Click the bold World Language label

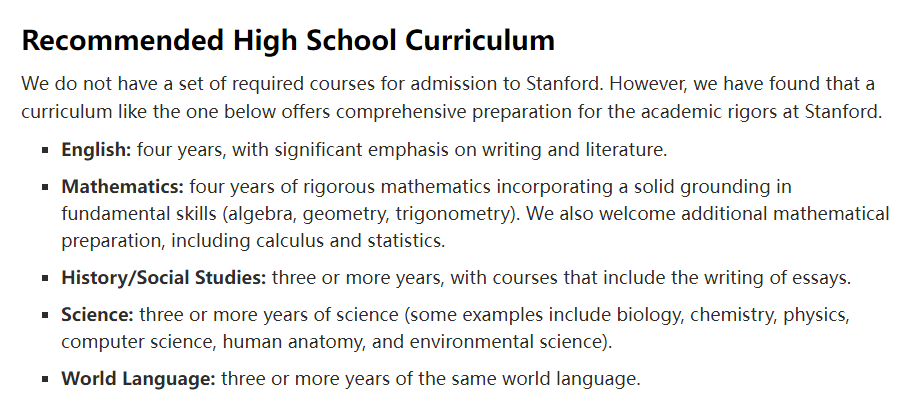(x=138, y=379)
